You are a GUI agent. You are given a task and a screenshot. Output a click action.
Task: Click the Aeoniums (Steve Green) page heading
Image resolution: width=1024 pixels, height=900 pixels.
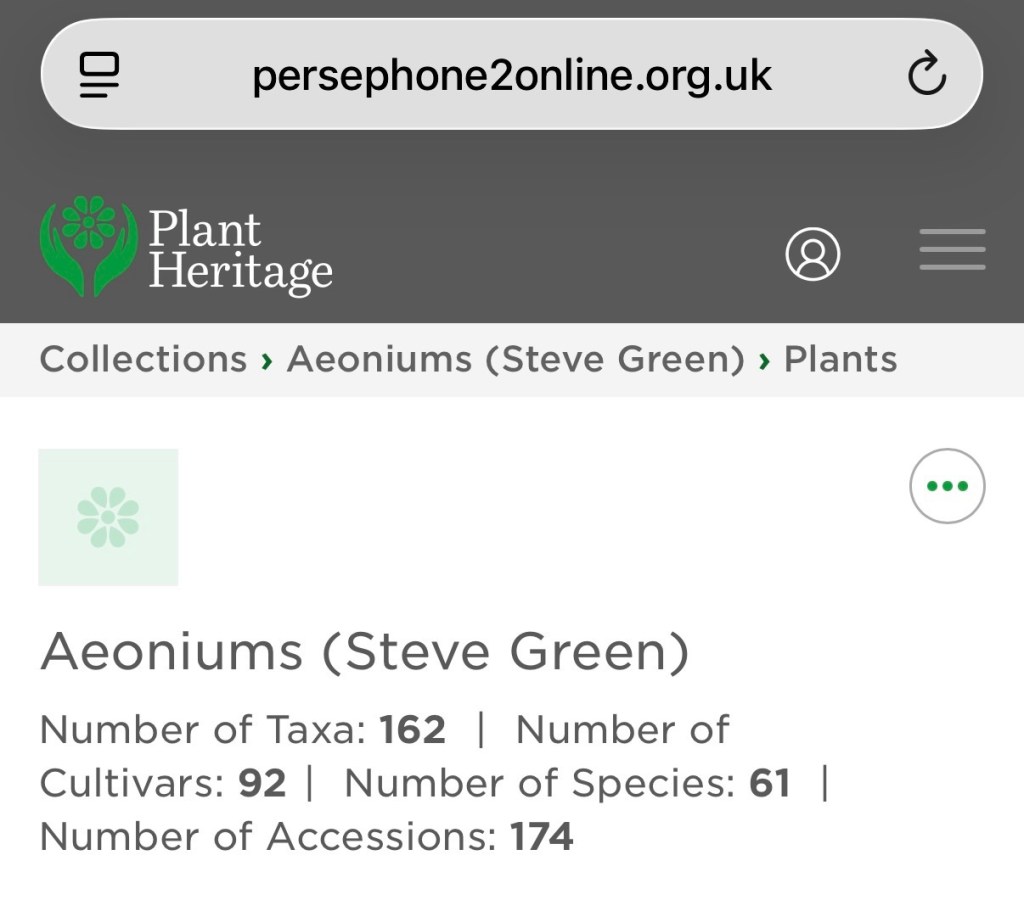point(365,653)
